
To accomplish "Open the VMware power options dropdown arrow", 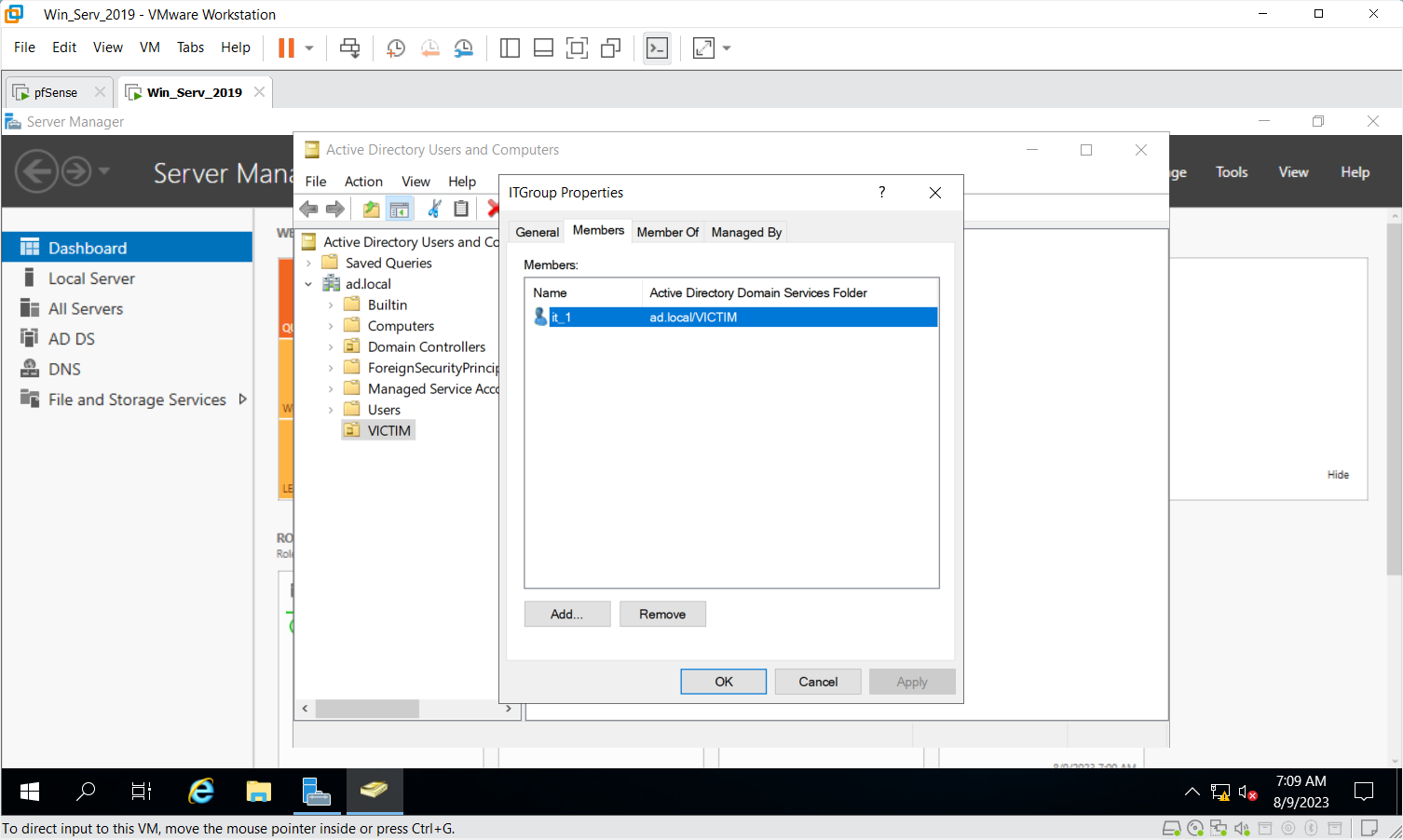I will coord(309,47).
